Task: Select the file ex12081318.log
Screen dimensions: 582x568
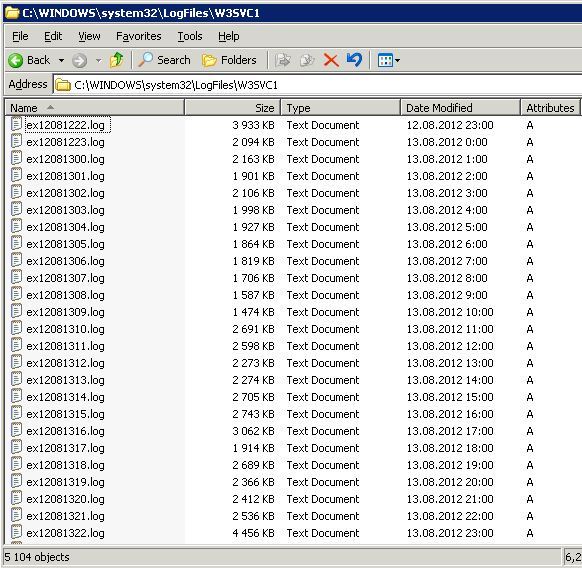Action: click(65, 465)
